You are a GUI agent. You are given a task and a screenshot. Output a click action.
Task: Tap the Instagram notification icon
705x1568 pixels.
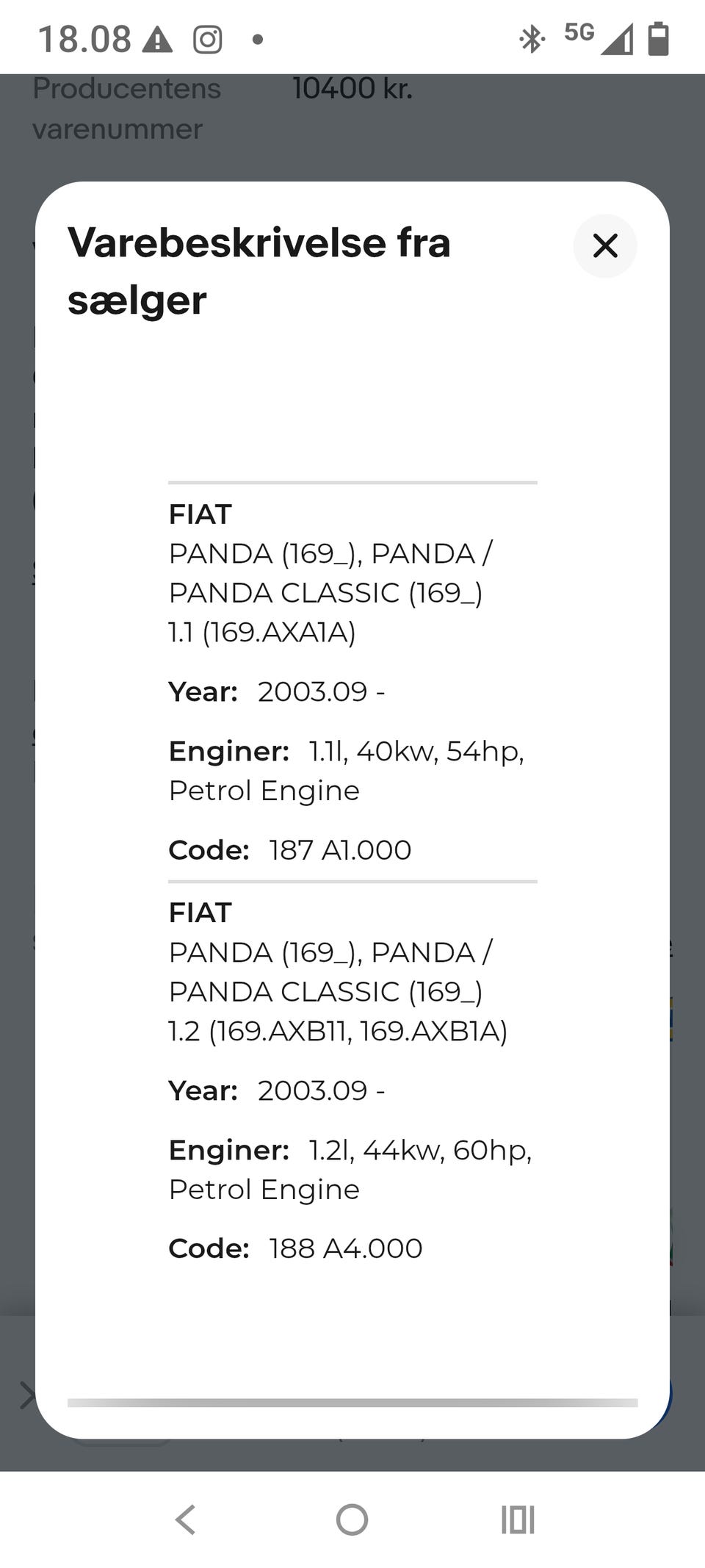coord(207,40)
